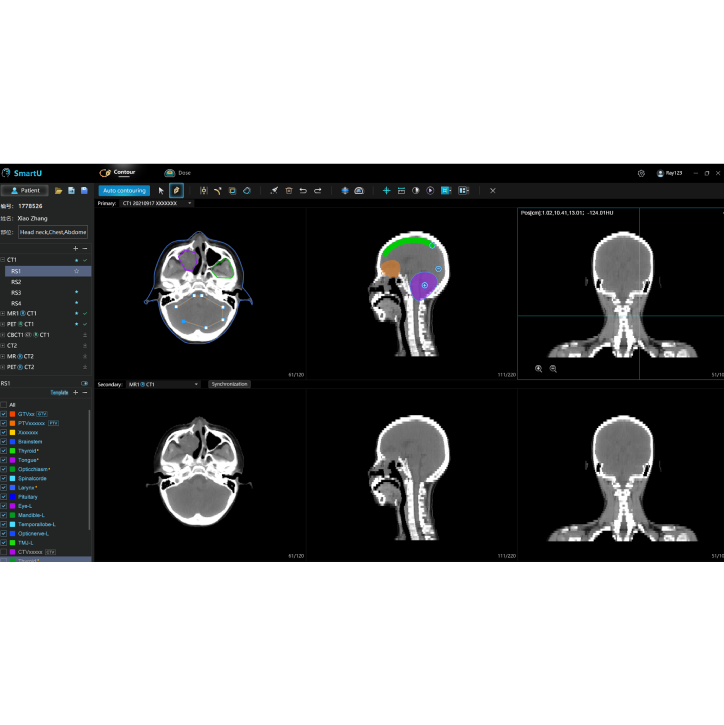Toggle the RS1 display switch
The image size is (724, 725).
[85, 383]
